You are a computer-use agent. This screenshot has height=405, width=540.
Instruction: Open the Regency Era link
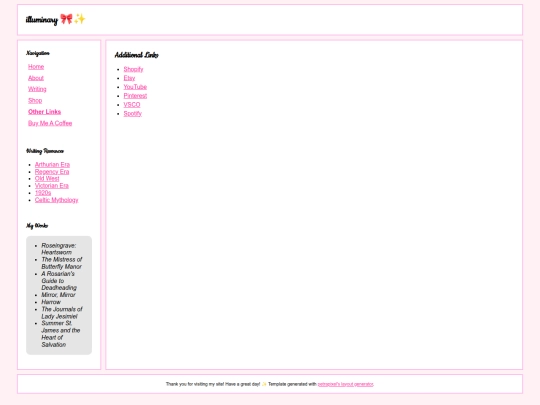pos(52,172)
